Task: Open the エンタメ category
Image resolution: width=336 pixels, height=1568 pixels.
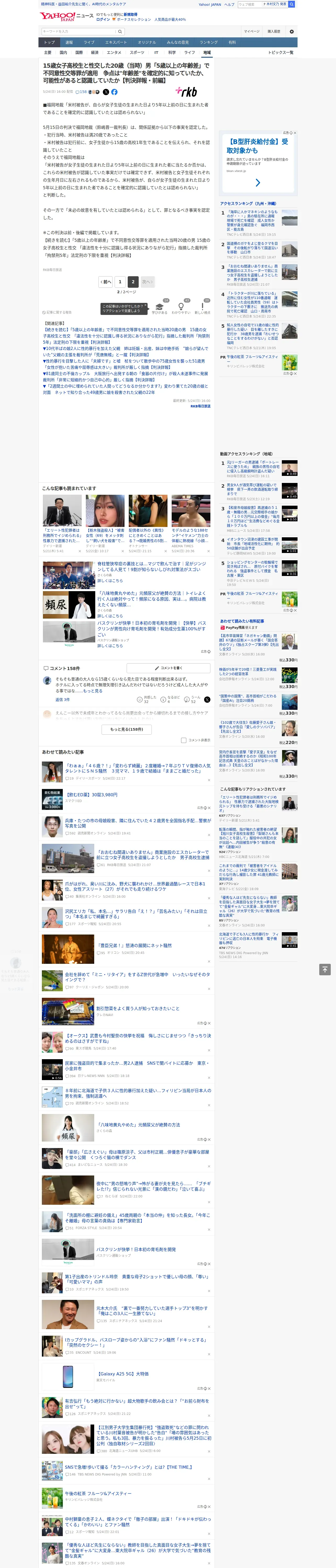Action: [x=114, y=52]
